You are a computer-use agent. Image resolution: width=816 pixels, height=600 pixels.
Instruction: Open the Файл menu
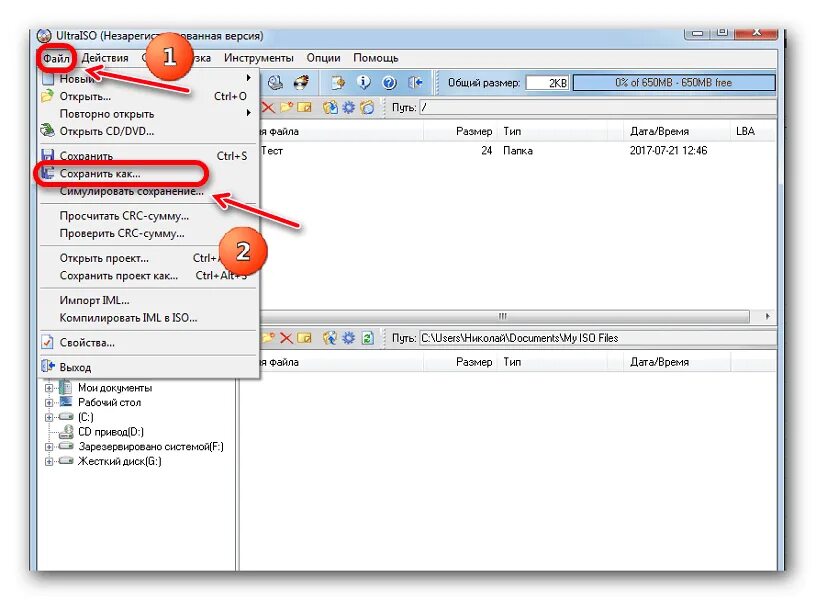(56, 58)
